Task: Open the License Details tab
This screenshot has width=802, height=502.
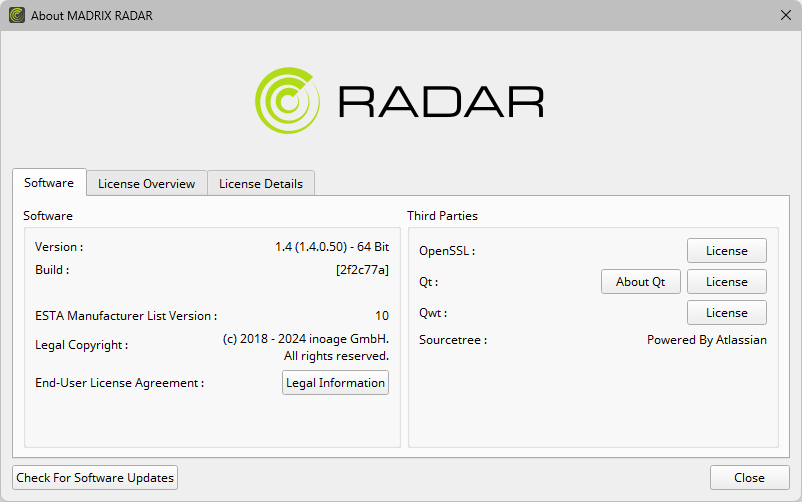Action: (x=261, y=184)
